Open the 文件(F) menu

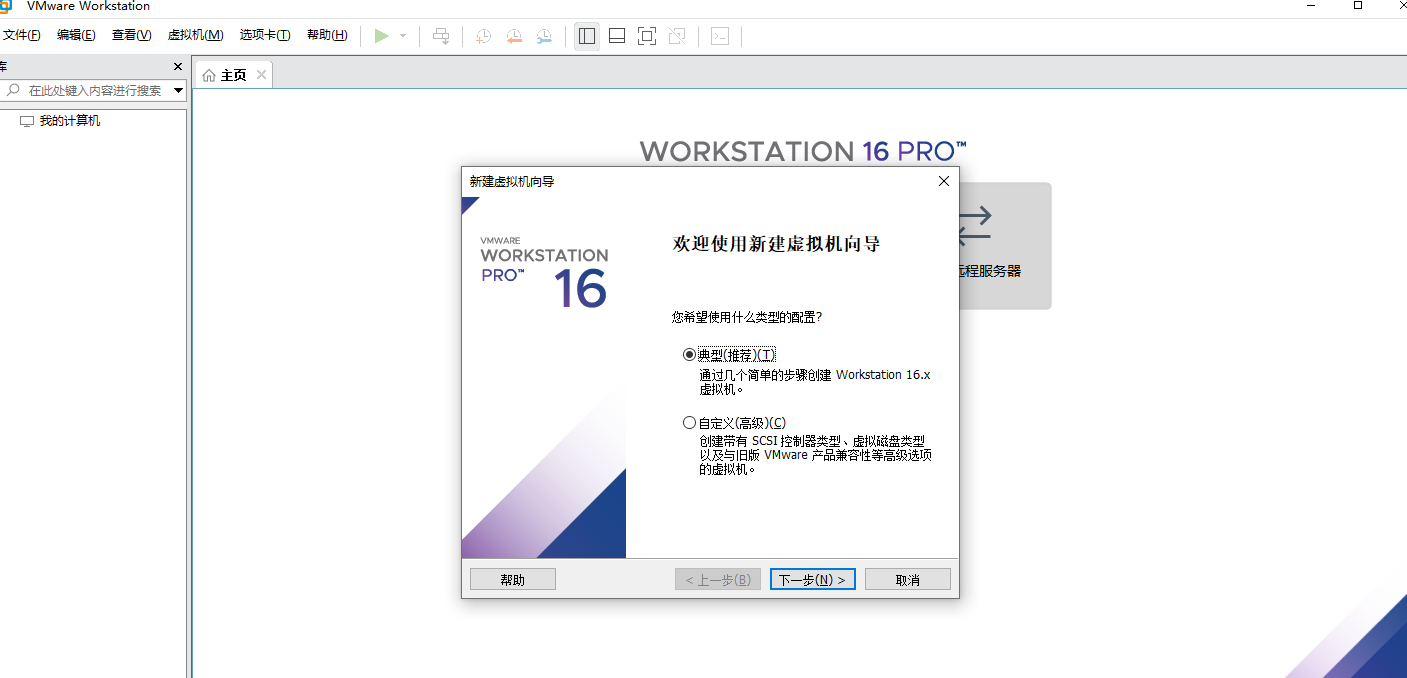pos(21,35)
